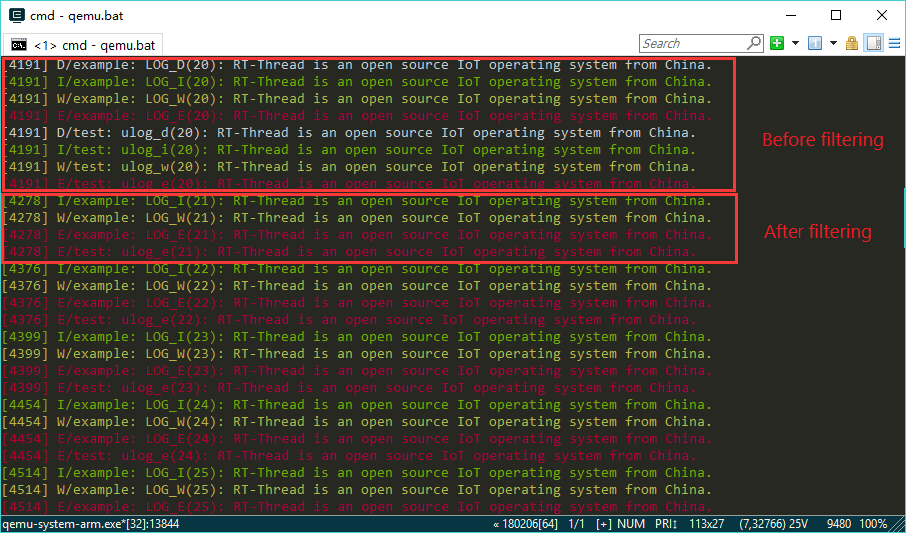
Task: Expand the active console list dropdown arrow
Action: coord(833,43)
